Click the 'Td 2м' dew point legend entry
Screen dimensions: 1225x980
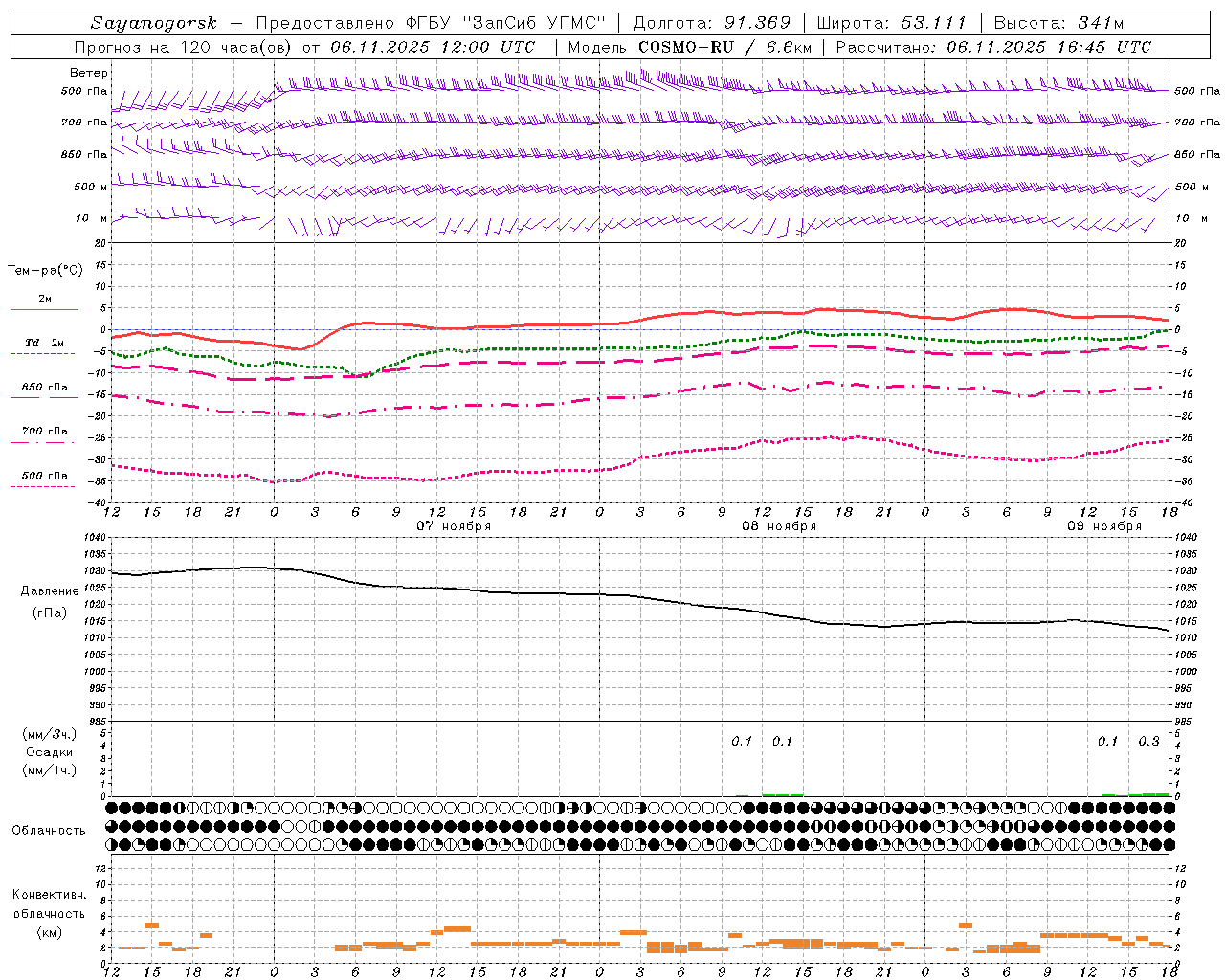(44, 343)
